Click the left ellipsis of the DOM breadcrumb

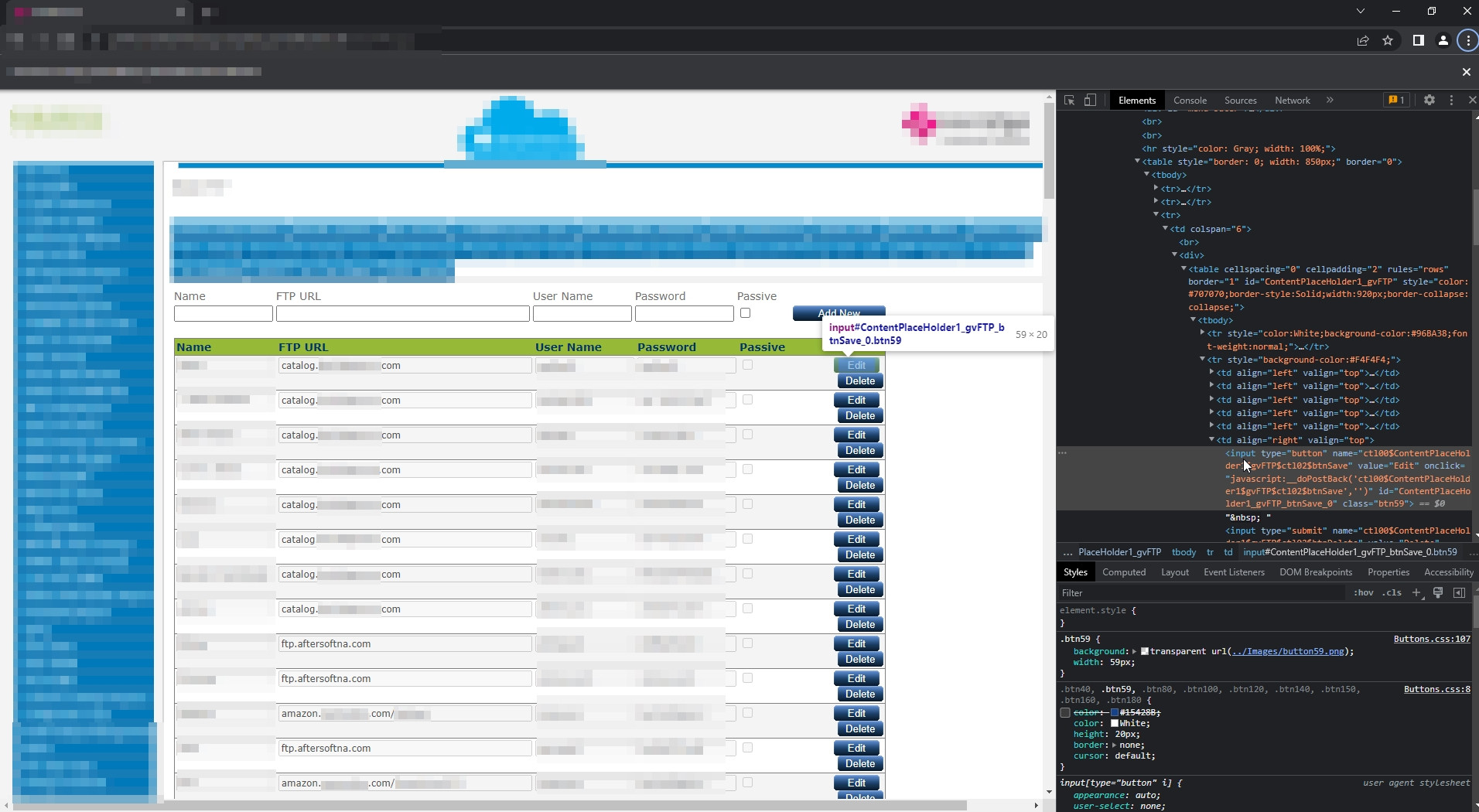click(1067, 553)
